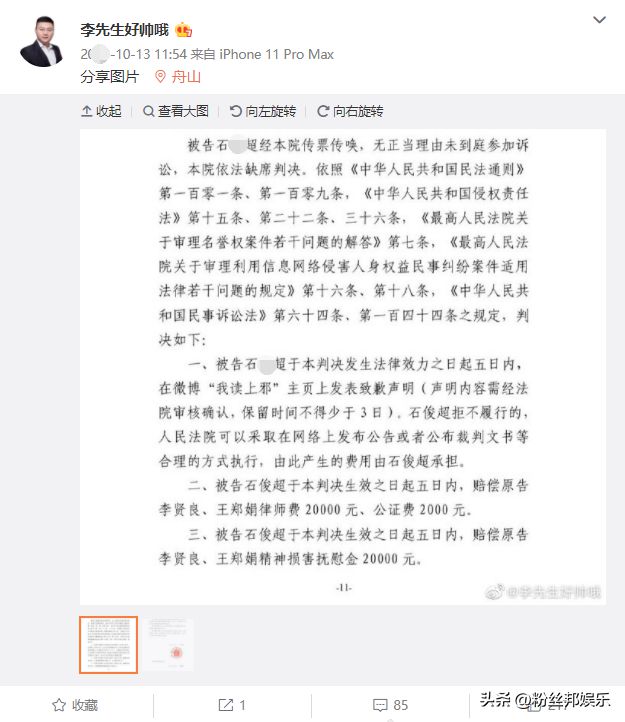Open the post options chevron menu
This screenshot has height=722, width=625.
(x=599, y=20)
